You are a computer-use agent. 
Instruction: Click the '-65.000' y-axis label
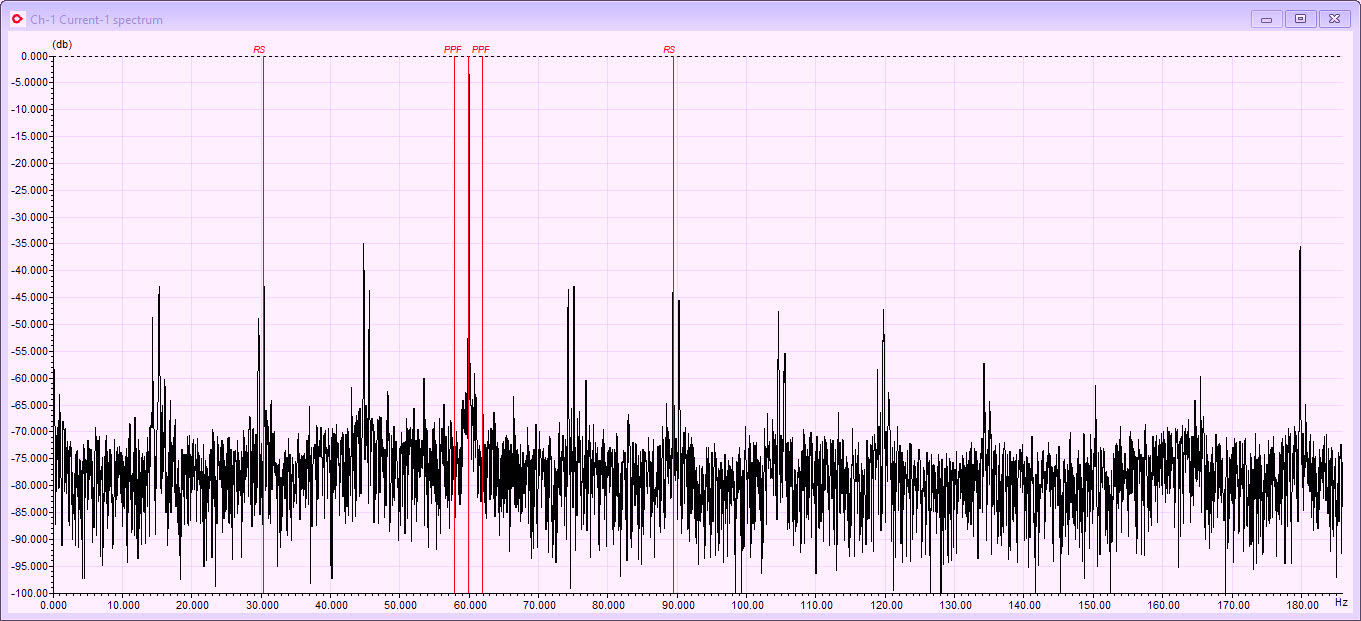pos(32,405)
